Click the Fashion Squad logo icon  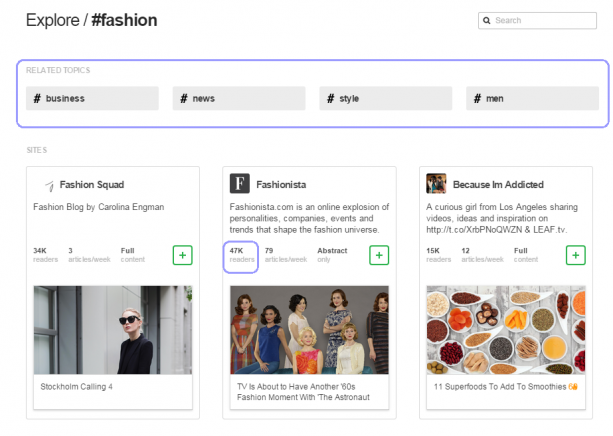(49, 185)
